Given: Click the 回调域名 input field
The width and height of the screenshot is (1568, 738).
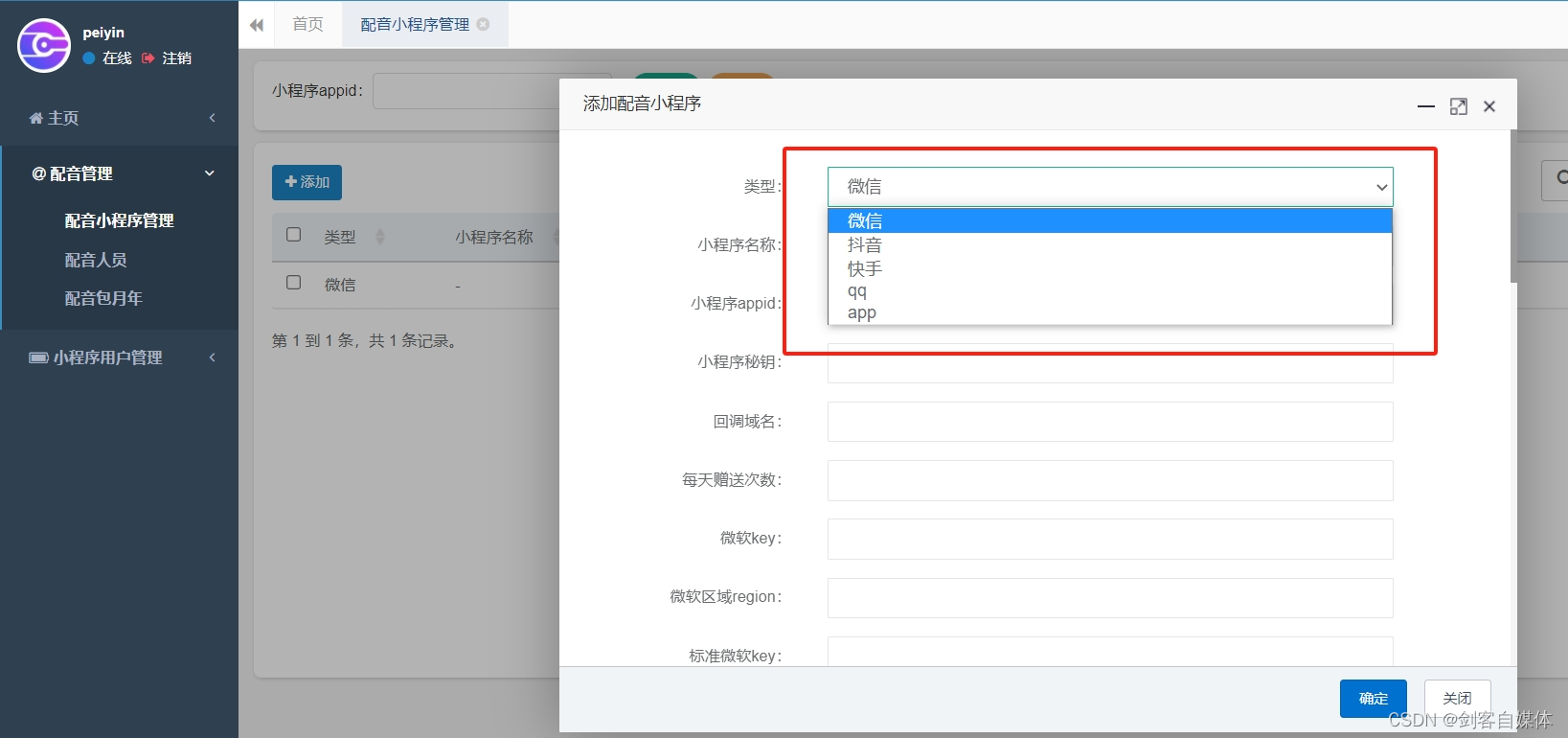Looking at the screenshot, I should 1110,422.
